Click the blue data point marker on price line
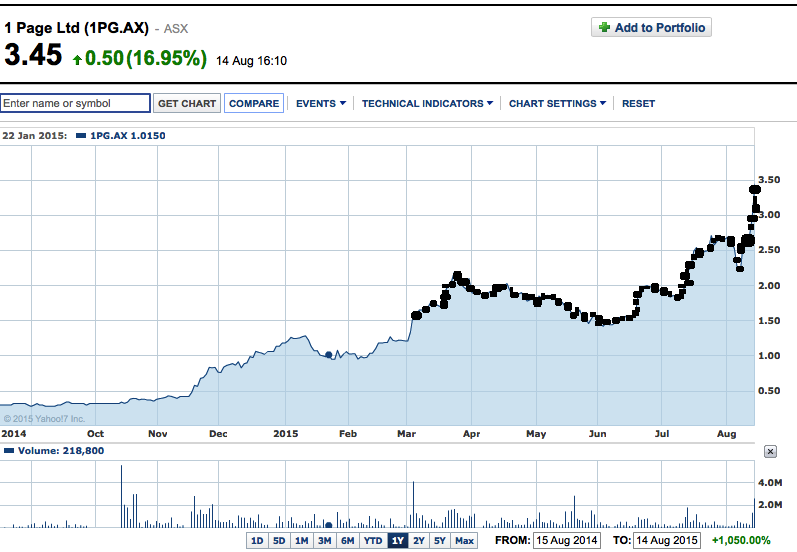The image size is (797, 552). pyautogui.click(x=328, y=355)
